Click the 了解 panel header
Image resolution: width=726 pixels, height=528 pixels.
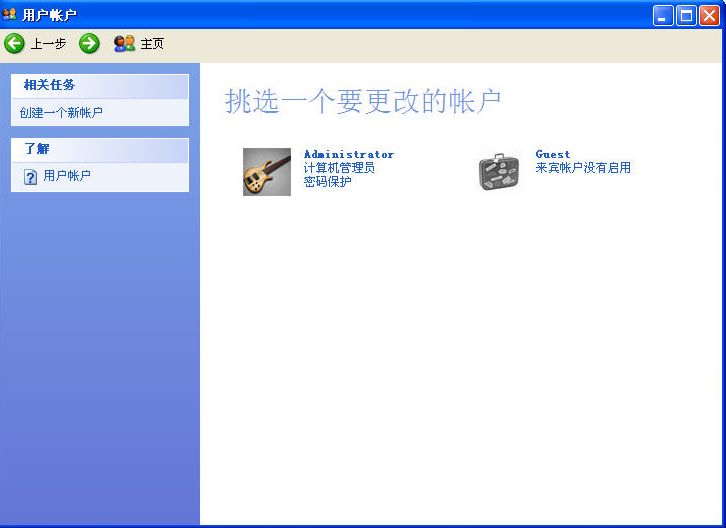pyautogui.click(x=100, y=150)
